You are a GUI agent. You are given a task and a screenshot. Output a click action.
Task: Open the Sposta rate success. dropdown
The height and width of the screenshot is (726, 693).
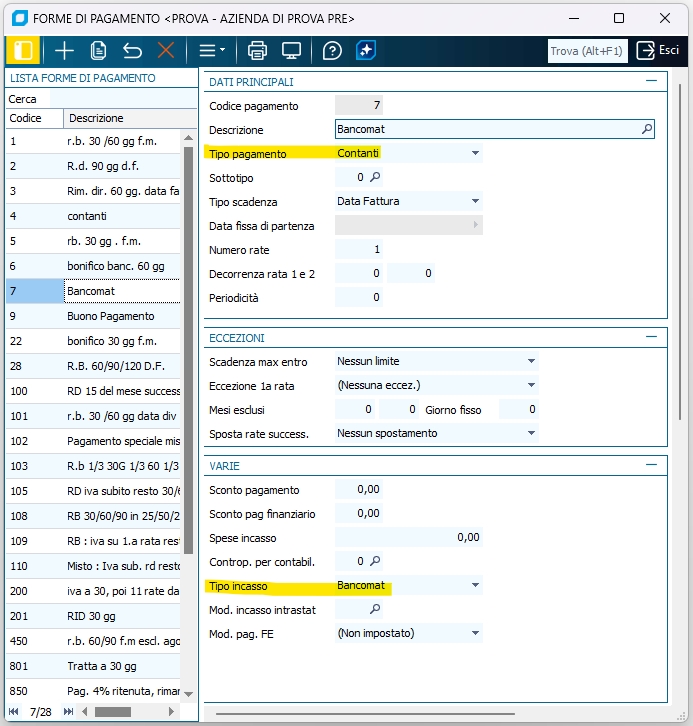pyautogui.click(x=531, y=433)
